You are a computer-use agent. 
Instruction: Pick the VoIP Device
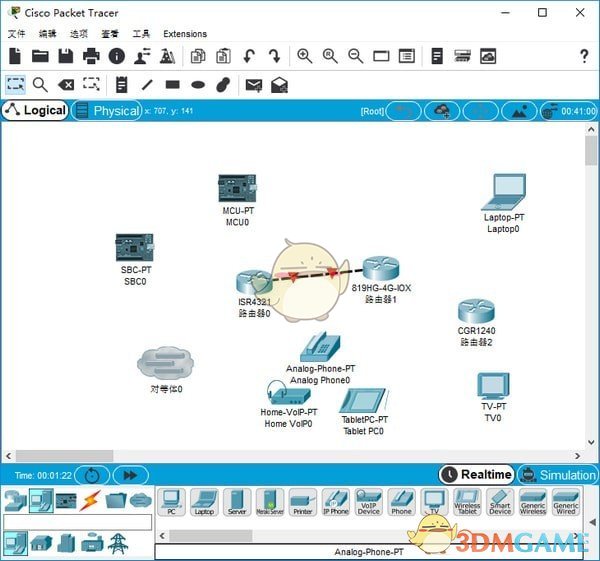tap(369, 502)
